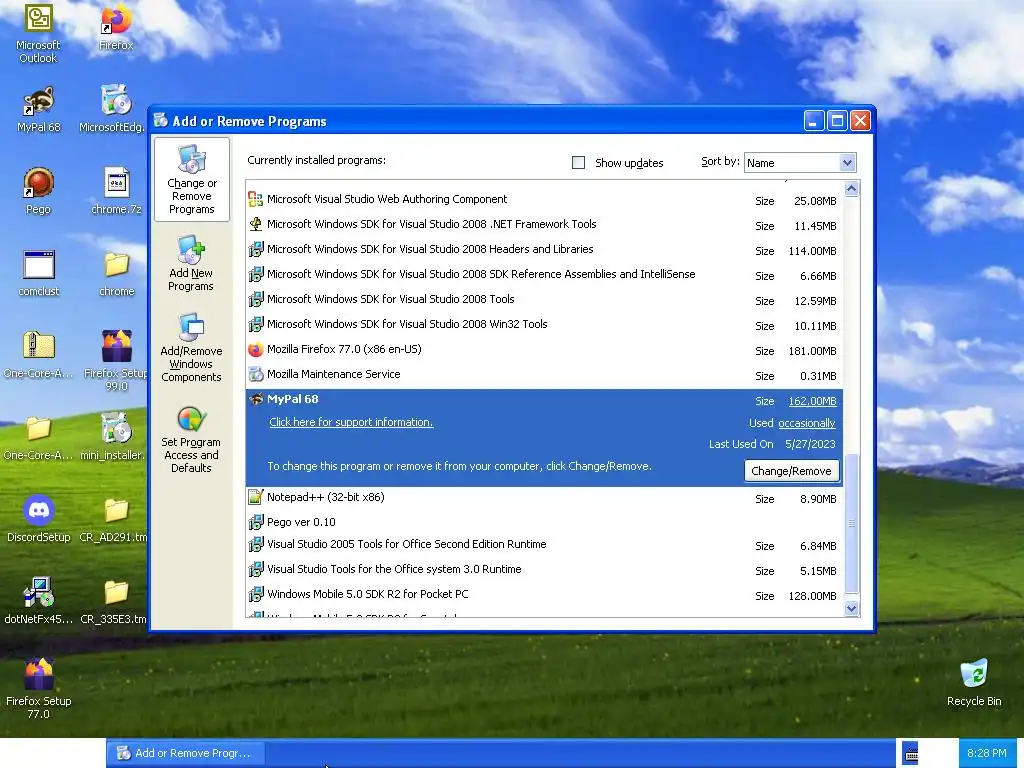Minimize the Add or Remove Programs window
1024x768 pixels.
pos(814,121)
